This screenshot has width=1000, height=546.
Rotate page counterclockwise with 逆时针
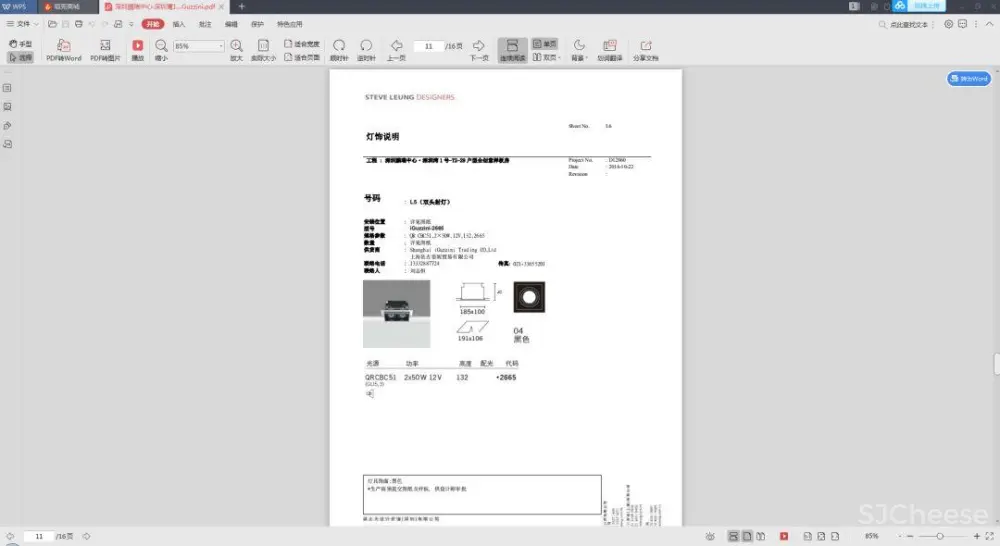tap(366, 46)
